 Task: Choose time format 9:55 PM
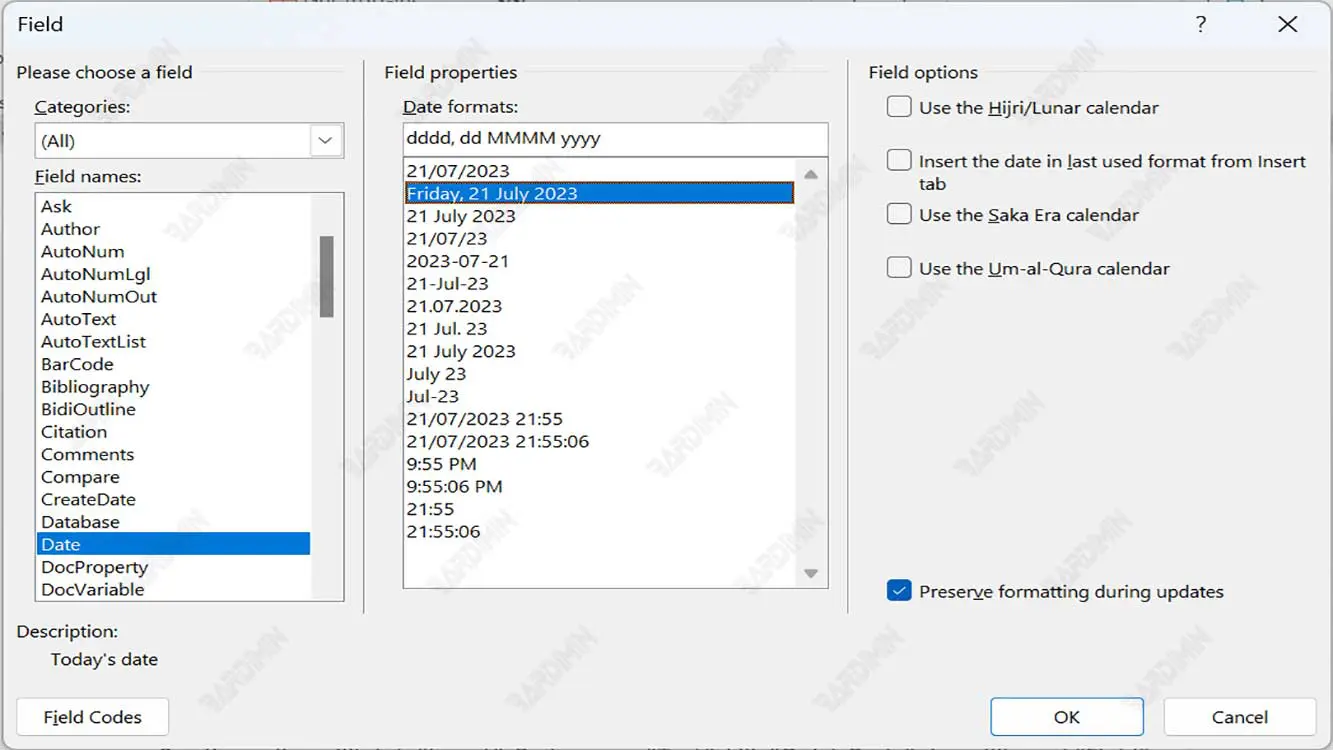(x=441, y=464)
